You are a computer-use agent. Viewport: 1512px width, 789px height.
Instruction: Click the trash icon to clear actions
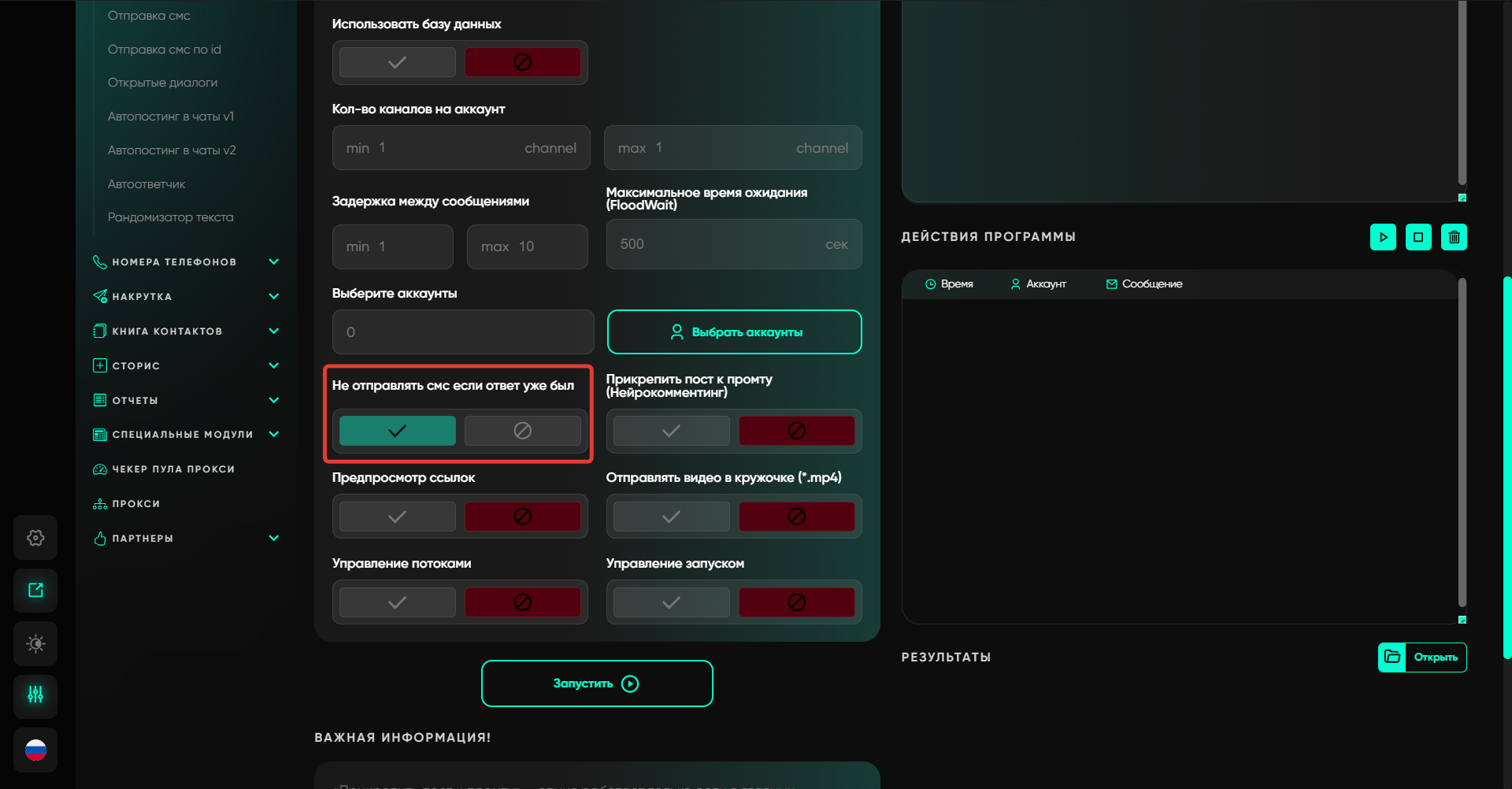1454,237
